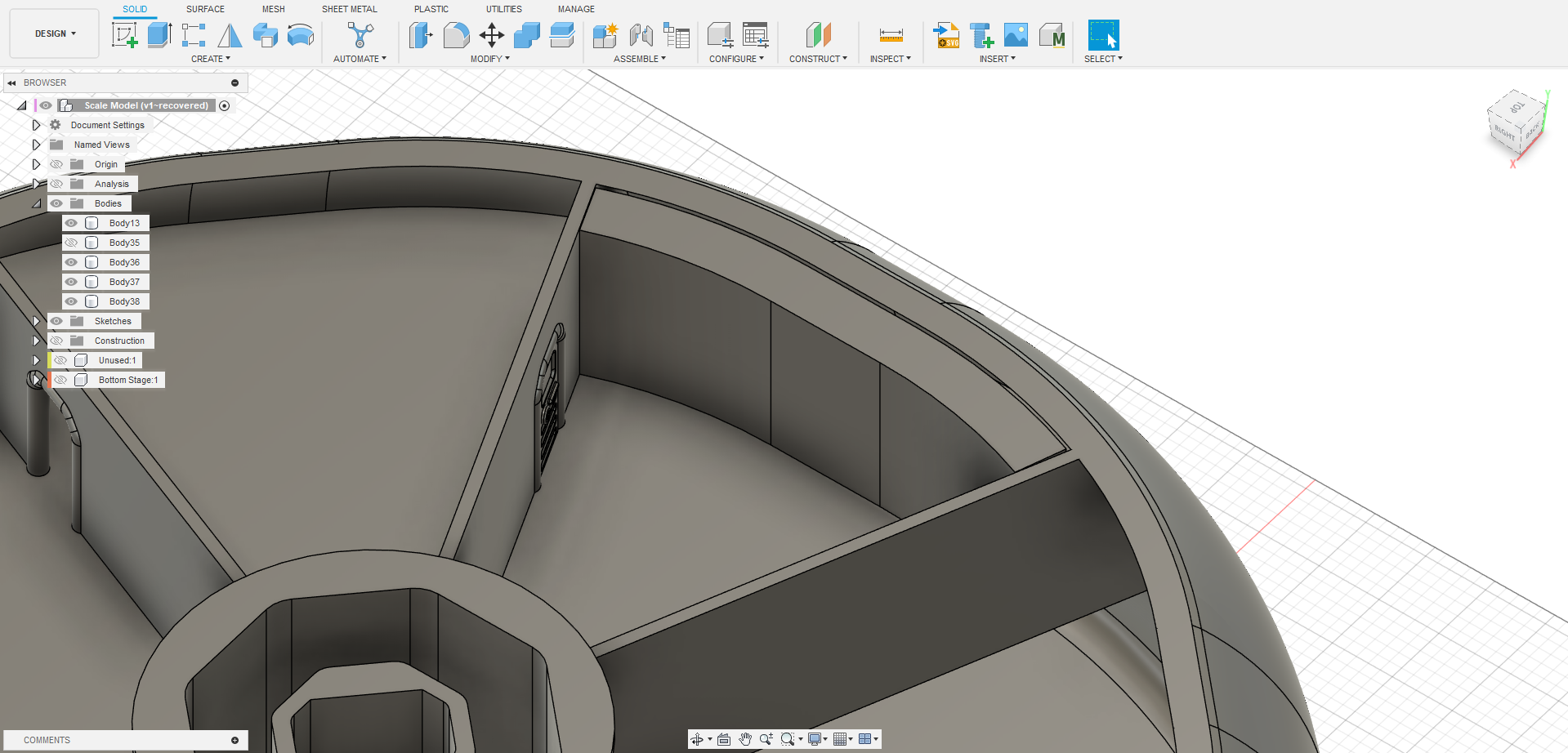The image size is (1568, 753).
Task: Show Body35 using its eye icon
Action: pos(71,243)
